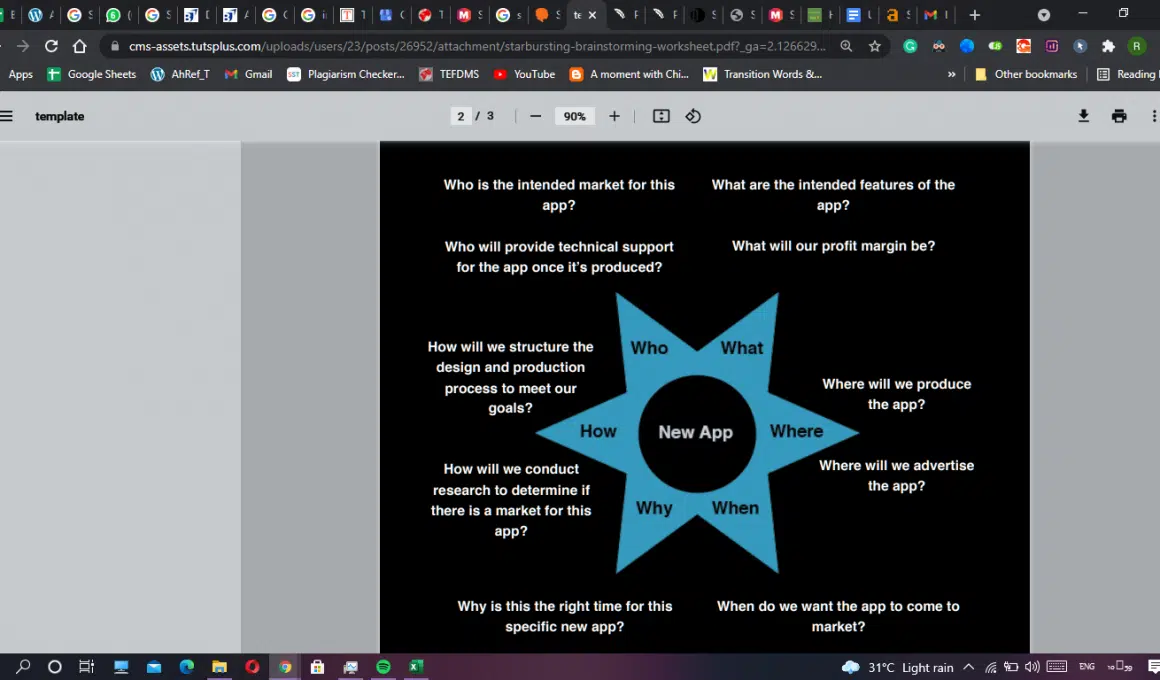The width and height of the screenshot is (1160, 680).
Task: Open the Chrome extensions puzzle icon
Action: point(1108,46)
